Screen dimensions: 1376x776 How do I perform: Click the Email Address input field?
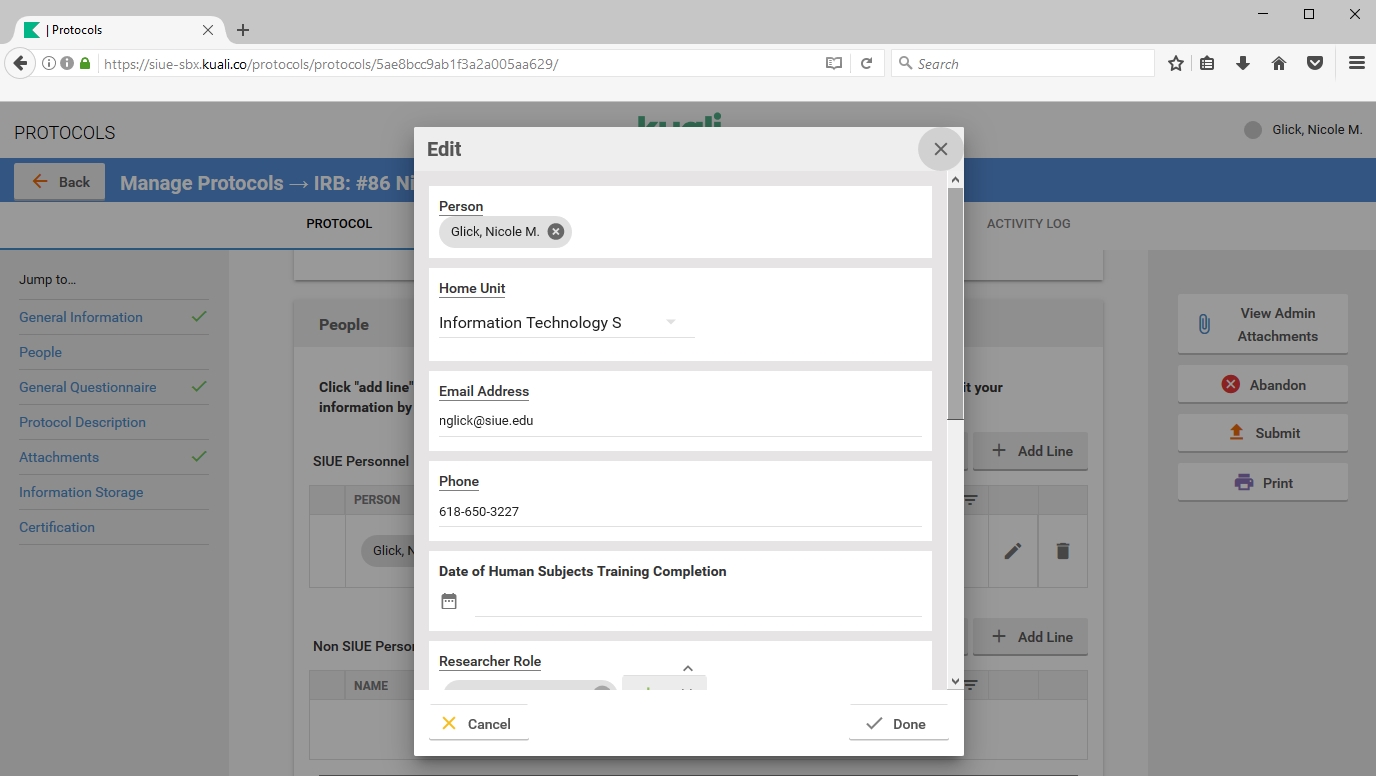tap(680, 421)
